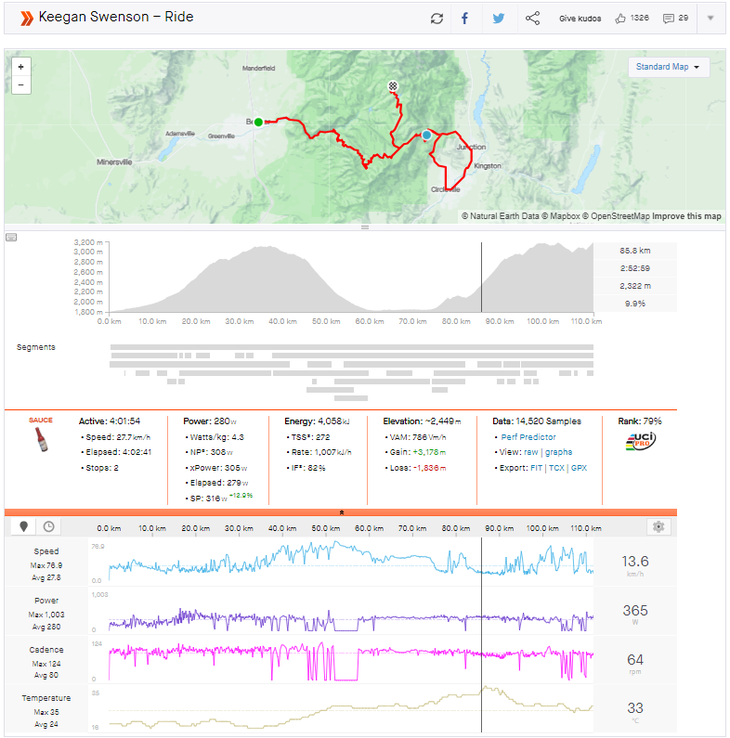Screen dimensions: 730x738
Task: Collapse the Sauce stats panel arrow
Action: (343, 511)
